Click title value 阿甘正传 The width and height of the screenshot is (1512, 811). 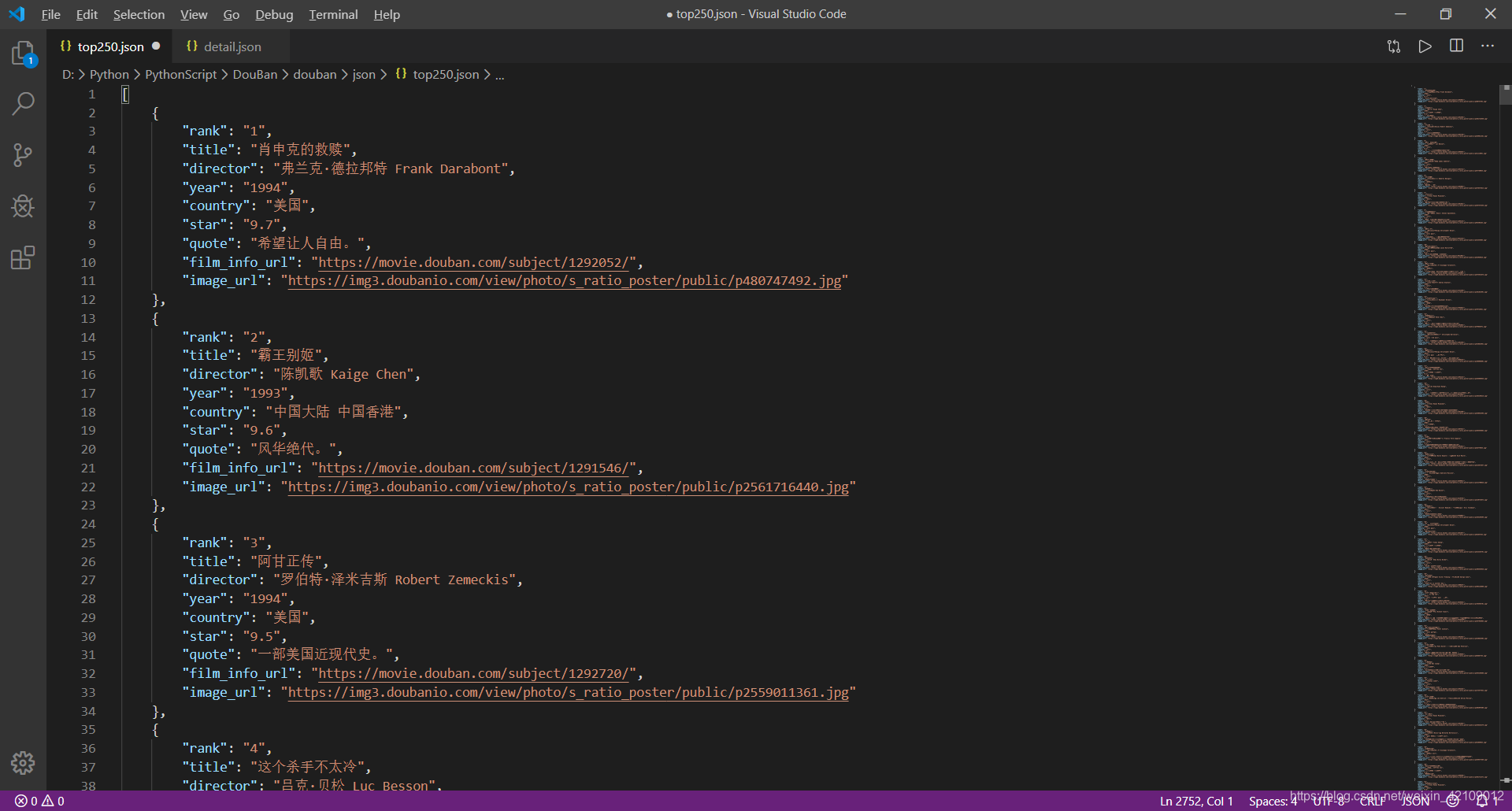pos(286,561)
